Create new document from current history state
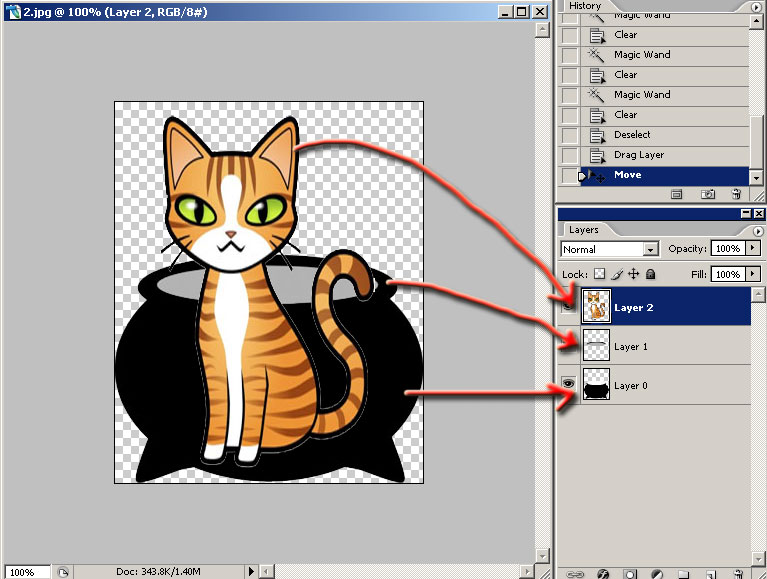767x579 pixels. point(677,195)
